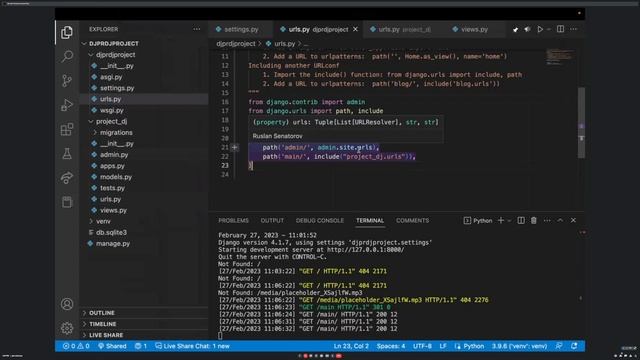Run the Python file with play button
Viewport: 640px width, 360px height.
coord(540,29)
